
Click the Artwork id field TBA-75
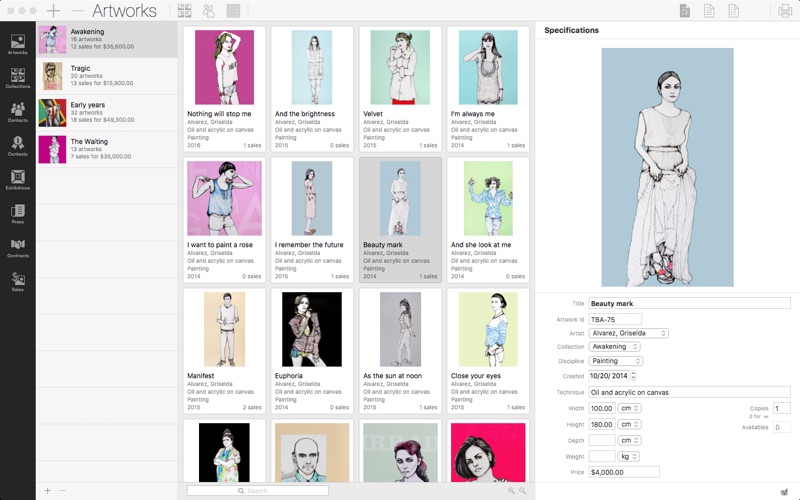(x=615, y=319)
